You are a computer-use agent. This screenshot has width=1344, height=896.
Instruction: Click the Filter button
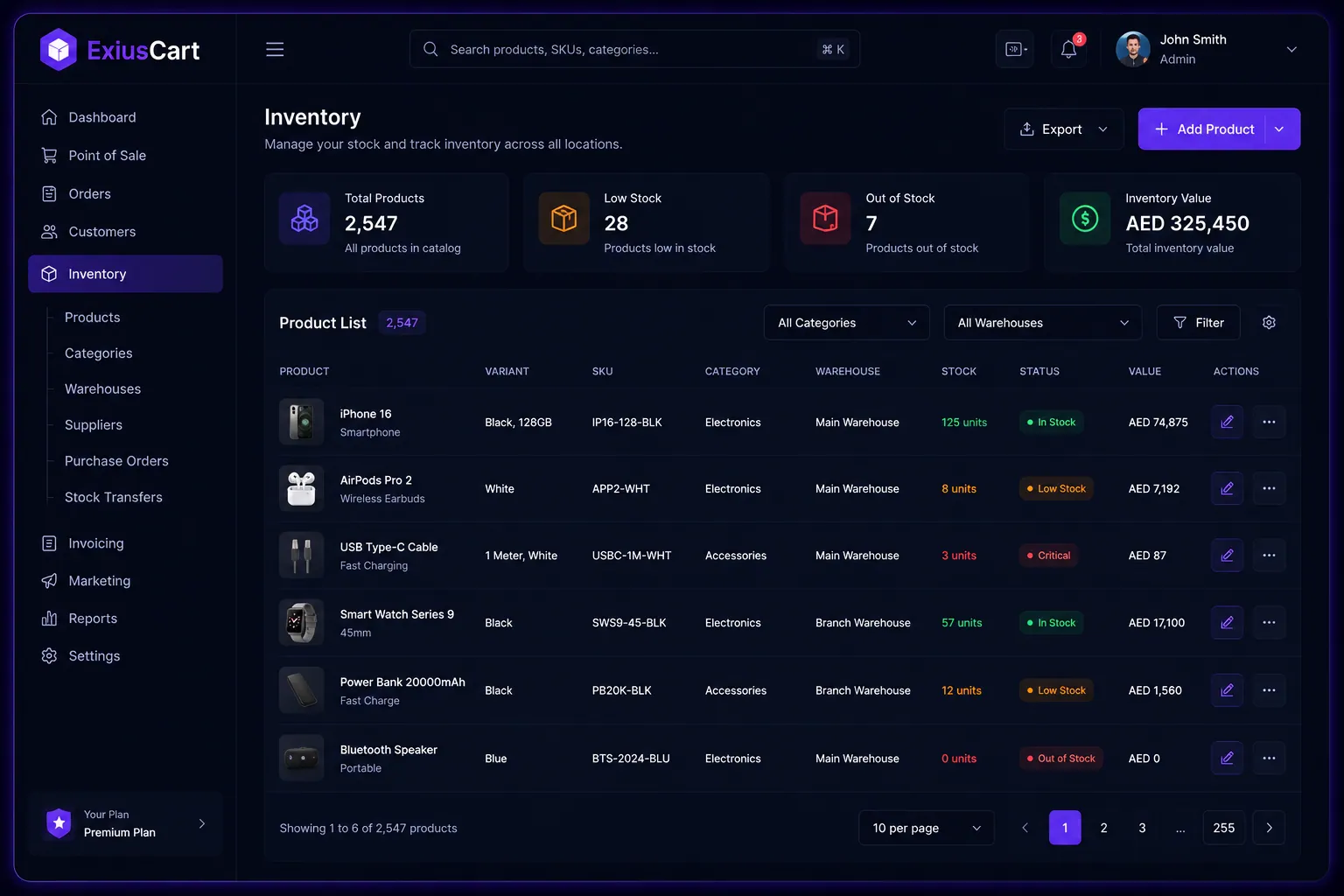click(1198, 323)
